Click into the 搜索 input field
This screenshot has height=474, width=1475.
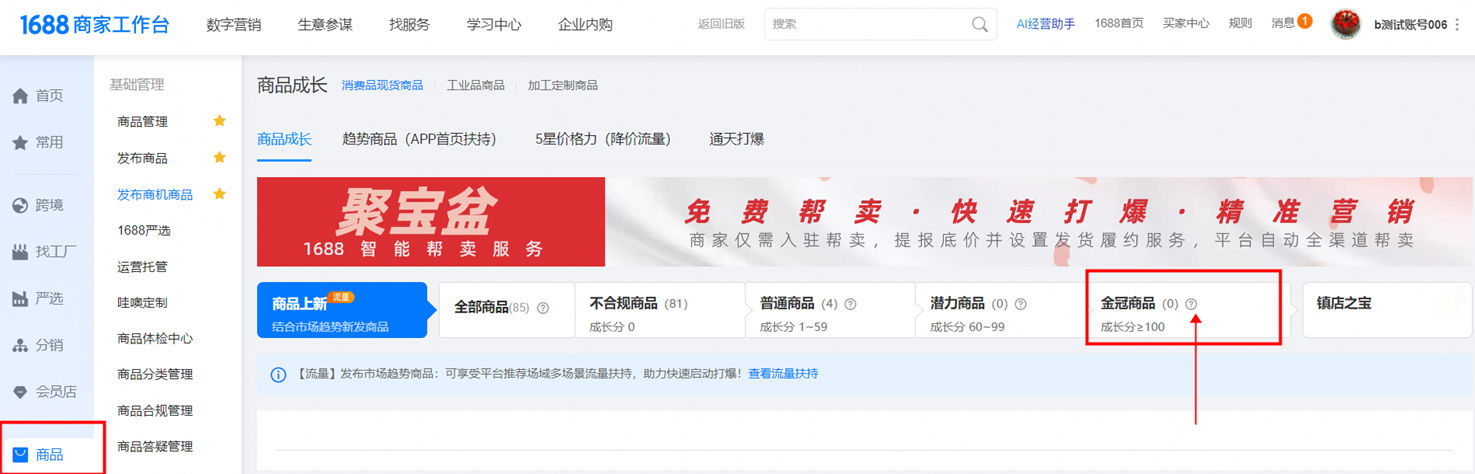pyautogui.click(x=865, y=24)
